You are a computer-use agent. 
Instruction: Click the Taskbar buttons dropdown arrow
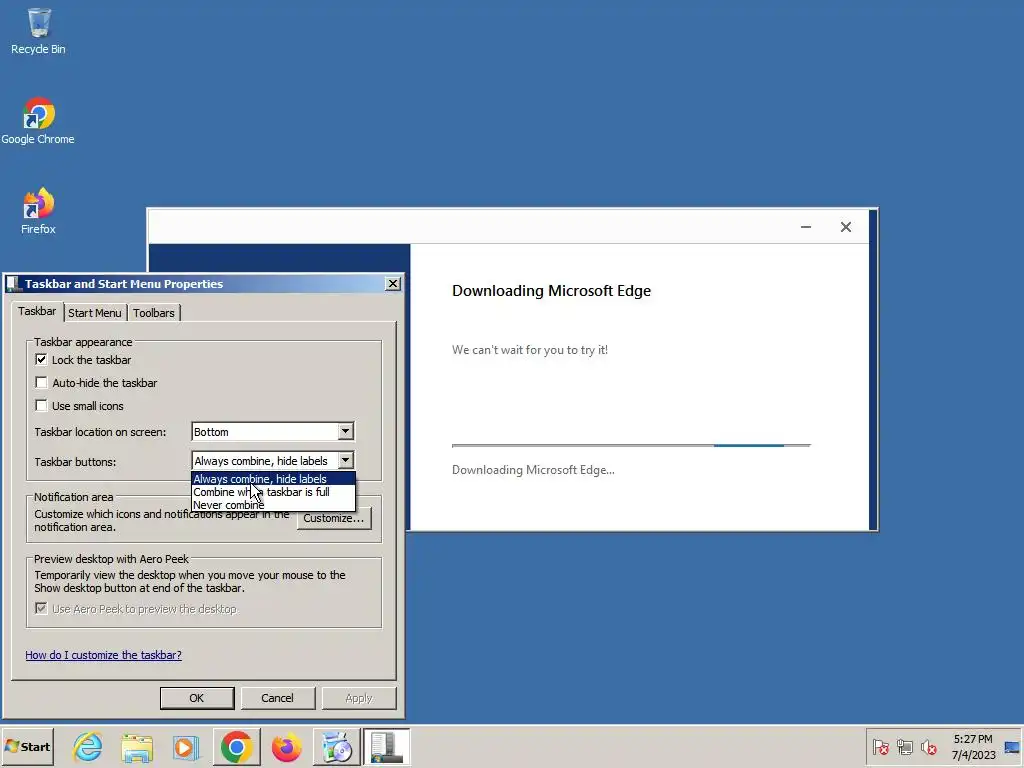tap(345, 461)
